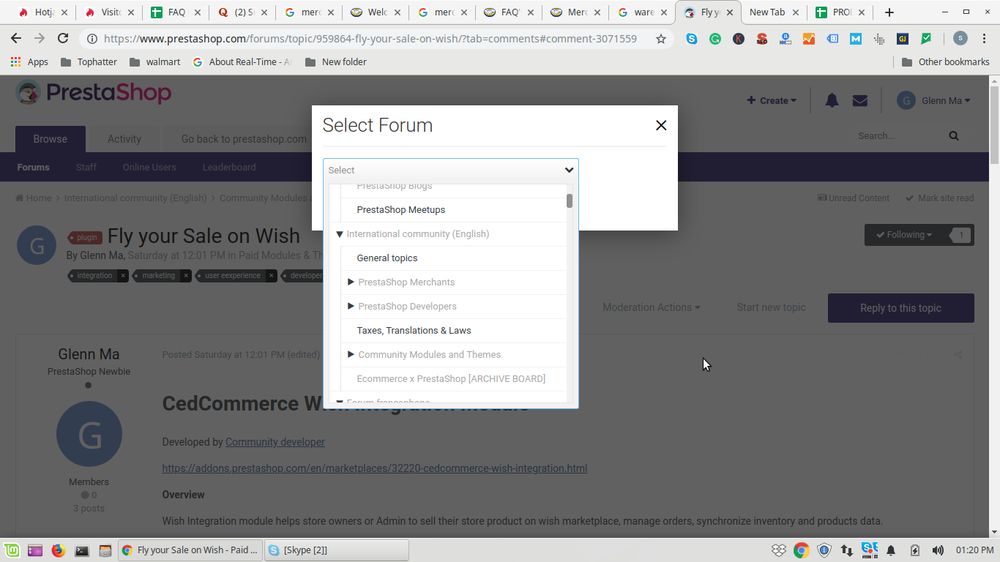Open the Apps bookmarks shortcut

(29, 62)
